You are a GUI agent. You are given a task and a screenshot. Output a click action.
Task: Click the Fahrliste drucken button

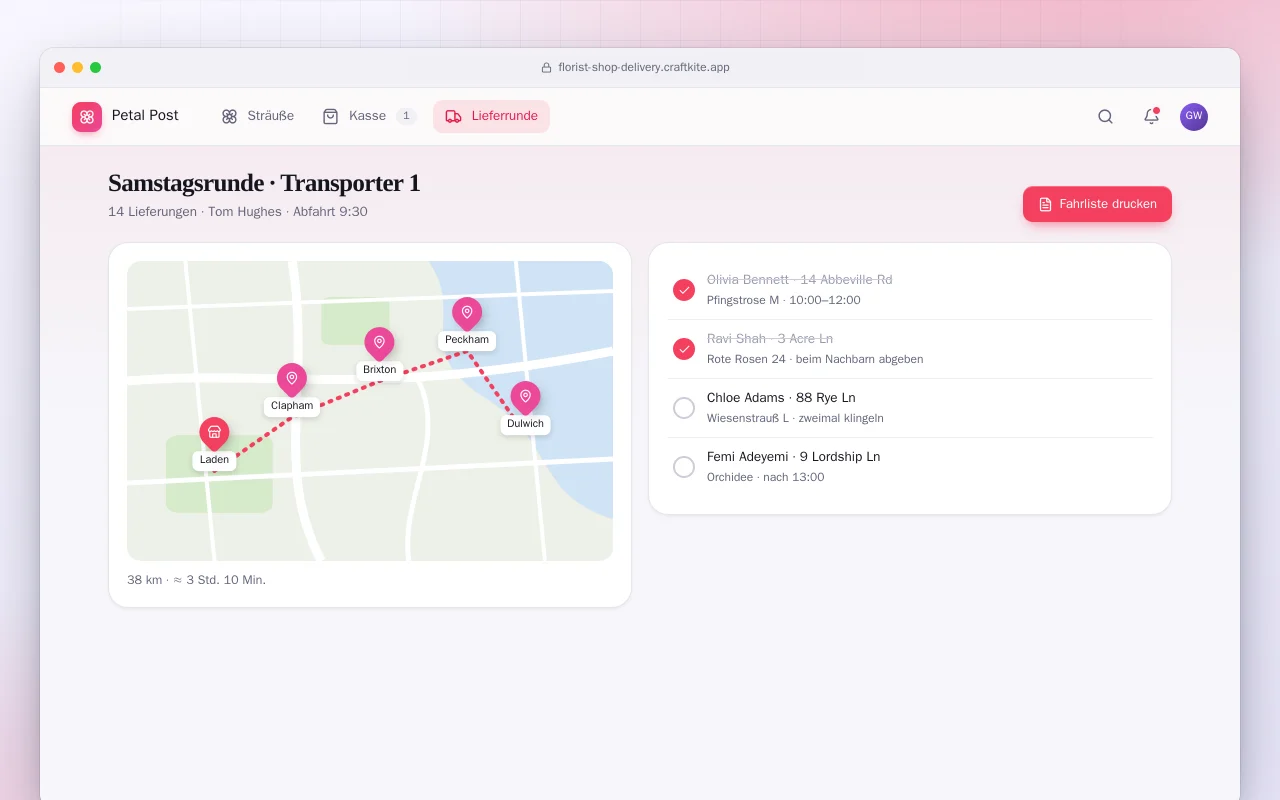coord(1097,204)
